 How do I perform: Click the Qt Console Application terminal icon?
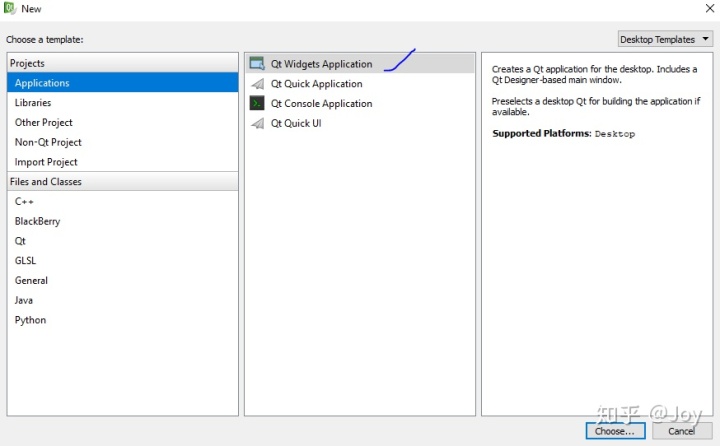257,103
